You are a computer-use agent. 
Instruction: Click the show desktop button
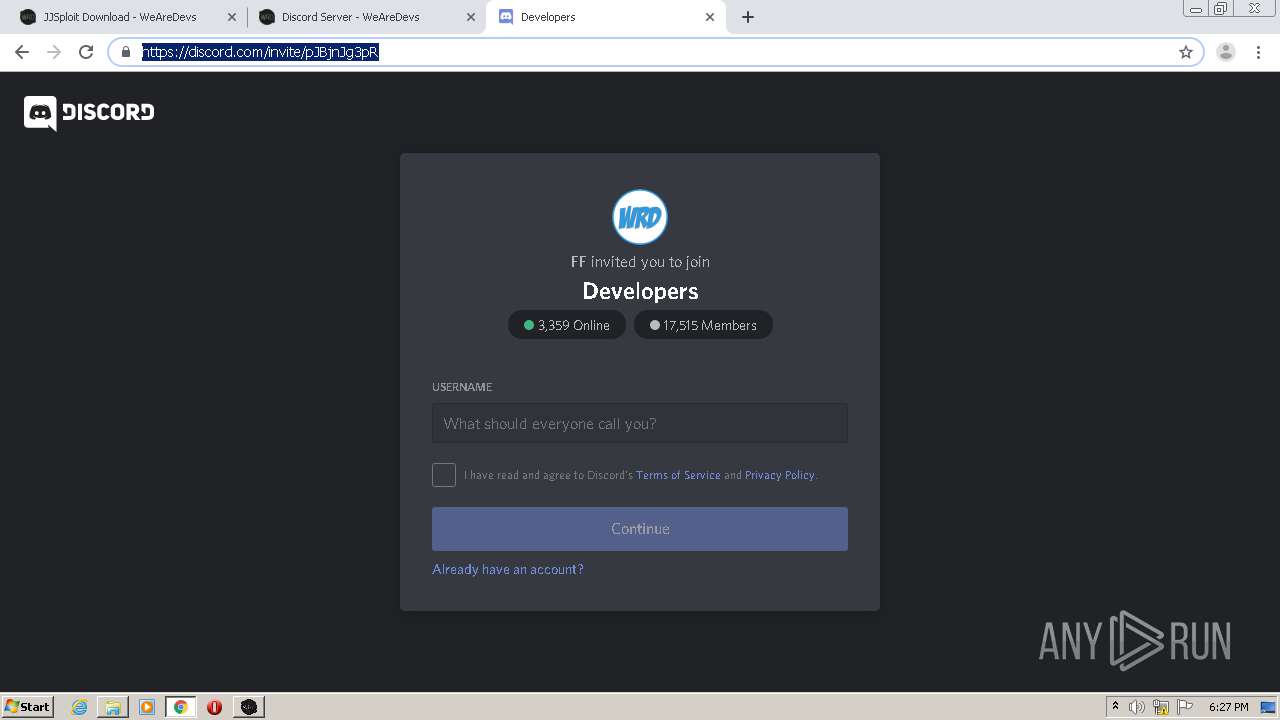click(1269, 707)
